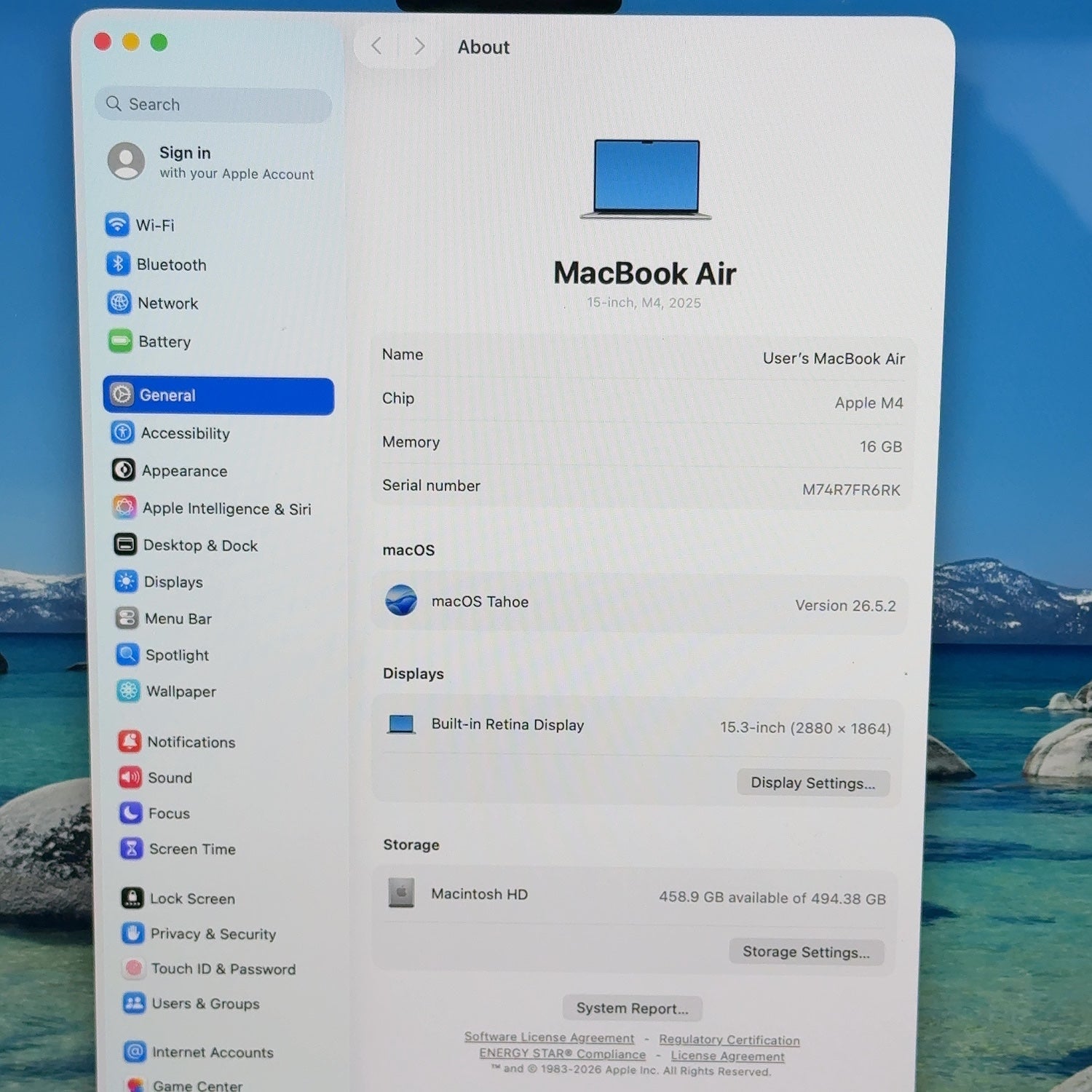Go back with the left chevron
Screen dimensions: 1092x1092
click(376, 46)
